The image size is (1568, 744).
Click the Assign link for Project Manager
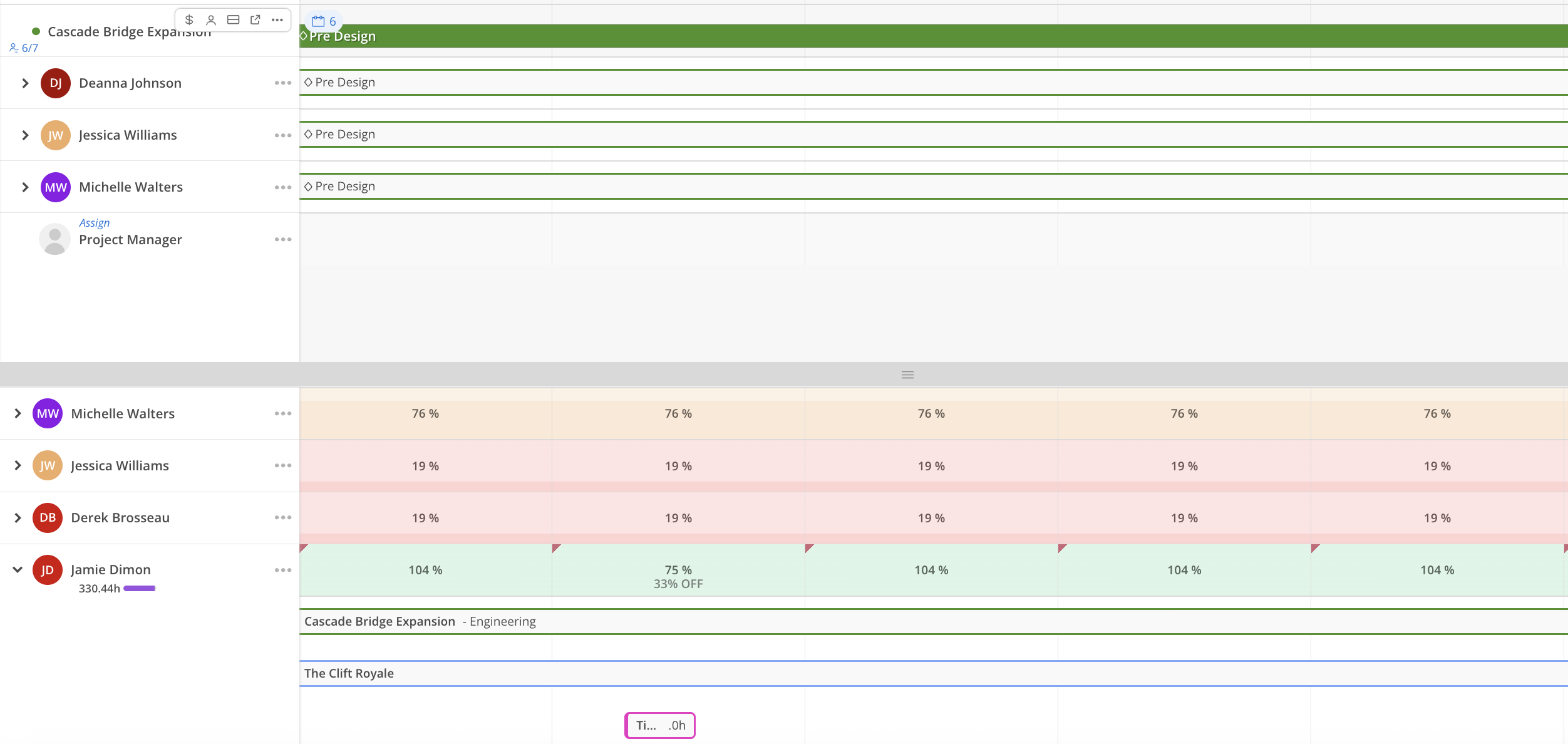(94, 223)
